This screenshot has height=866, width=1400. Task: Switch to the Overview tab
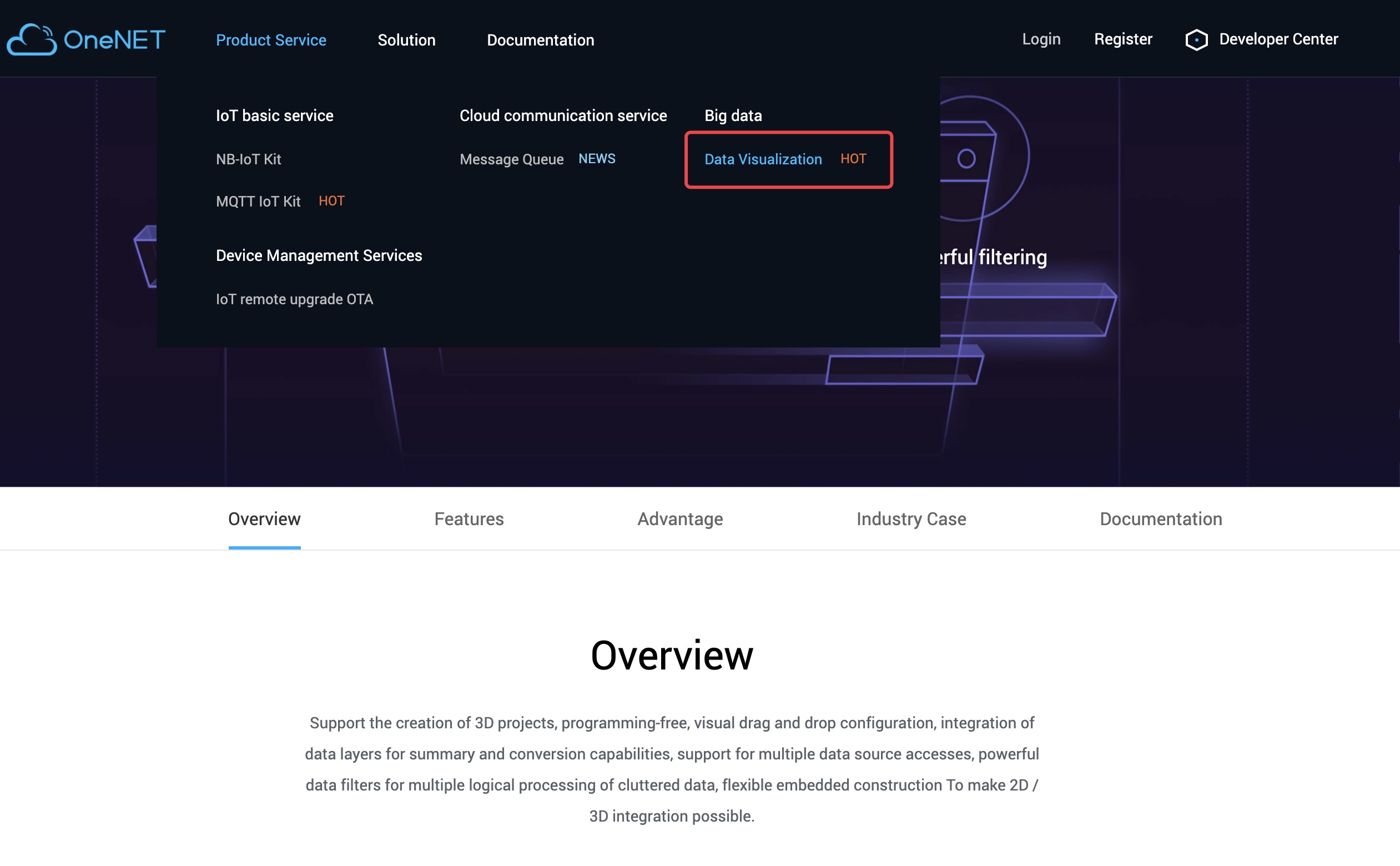coord(264,518)
